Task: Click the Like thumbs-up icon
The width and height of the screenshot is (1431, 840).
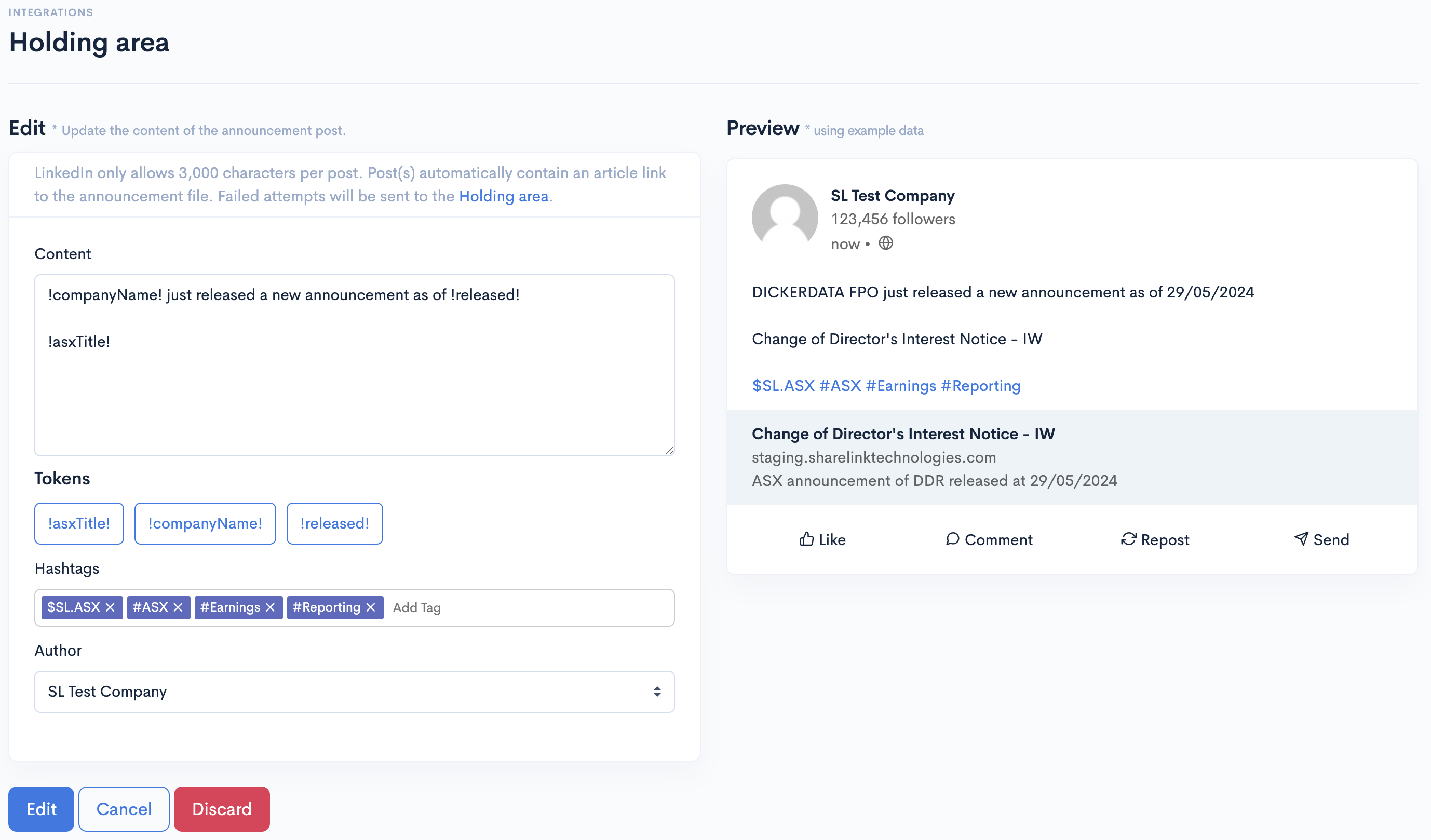Action: tap(806, 539)
